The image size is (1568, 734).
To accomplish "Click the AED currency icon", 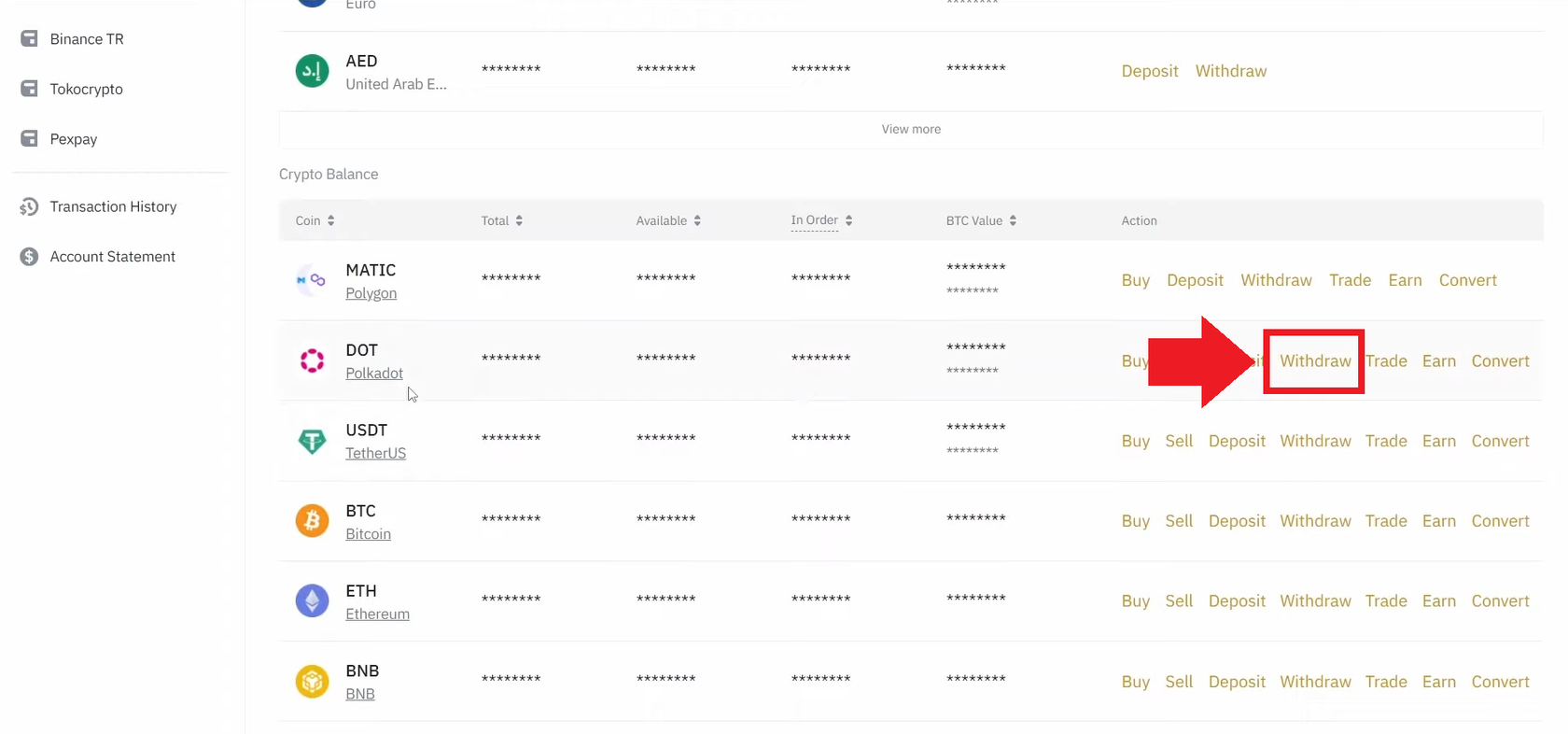I will [x=312, y=71].
